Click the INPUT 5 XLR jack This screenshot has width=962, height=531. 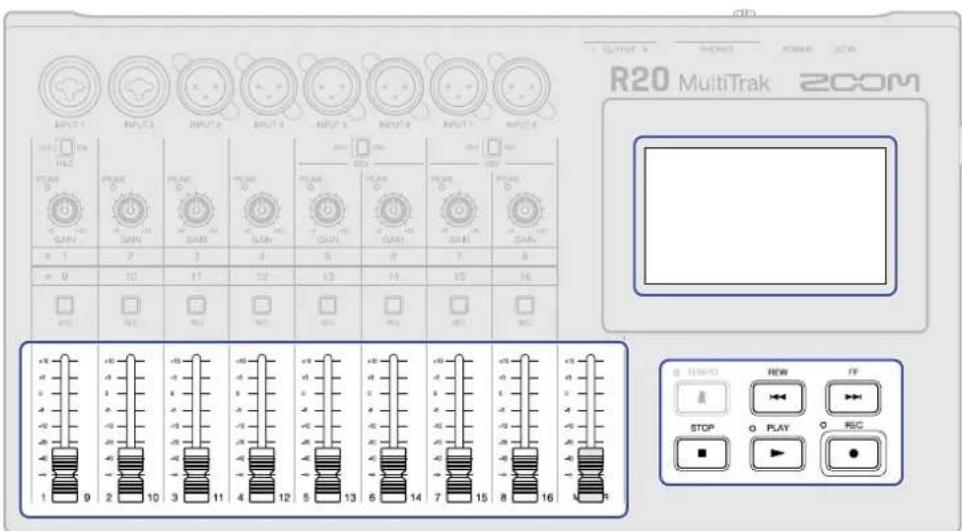tap(331, 86)
